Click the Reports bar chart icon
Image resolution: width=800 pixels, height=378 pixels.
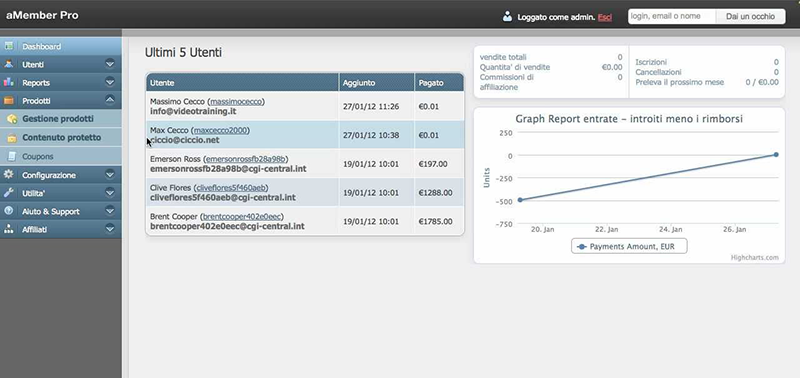coord(9,82)
